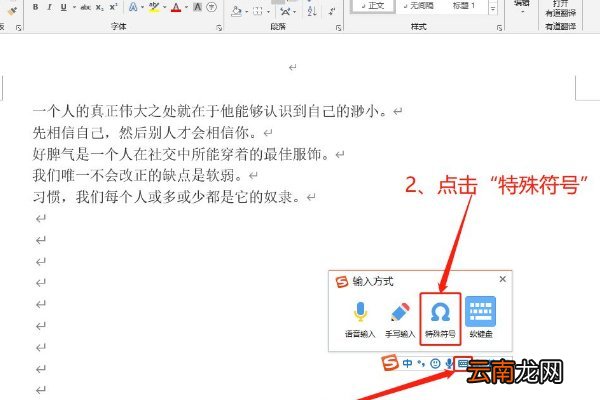Screen dimensions: 600x400
Task: Click the Sort icon
Action: 312,10
